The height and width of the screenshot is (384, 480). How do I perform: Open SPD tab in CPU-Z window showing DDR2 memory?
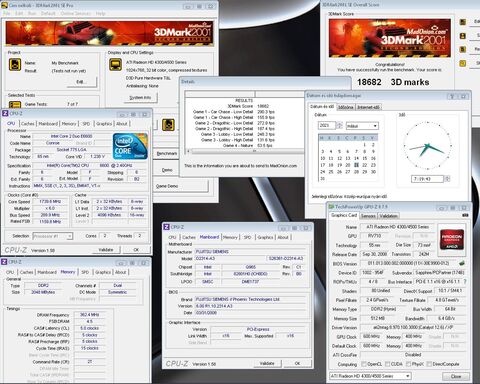click(x=85, y=272)
